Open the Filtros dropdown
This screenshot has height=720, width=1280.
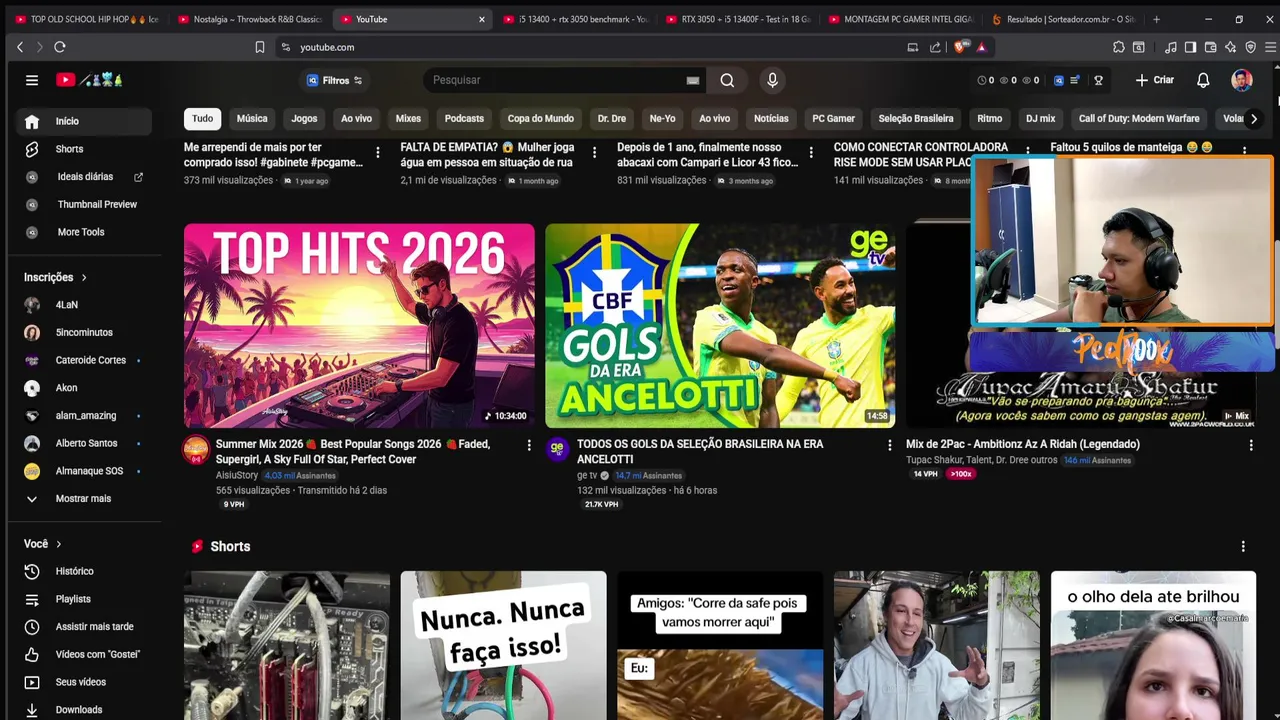(x=335, y=80)
